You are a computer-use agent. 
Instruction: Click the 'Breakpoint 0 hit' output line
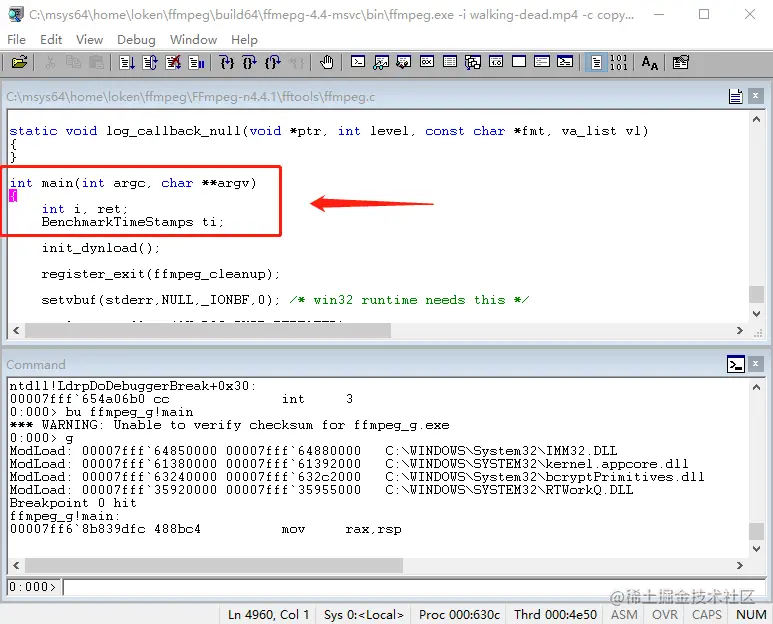pos(73,503)
